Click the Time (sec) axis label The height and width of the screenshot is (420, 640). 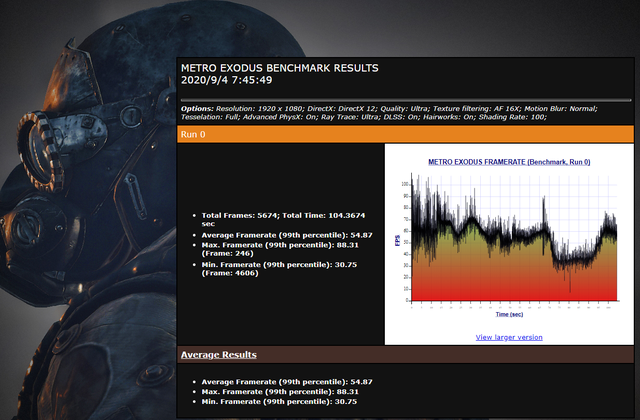(x=509, y=314)
